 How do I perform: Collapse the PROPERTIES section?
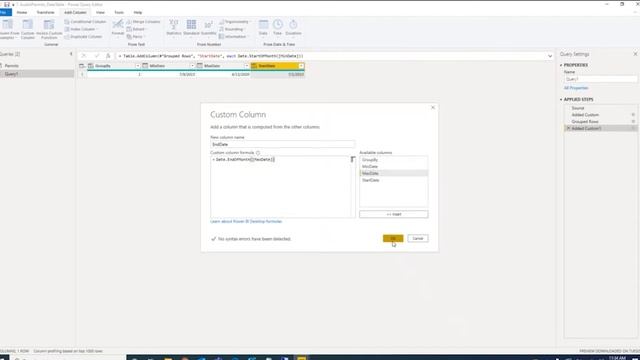tap(561, 65)
